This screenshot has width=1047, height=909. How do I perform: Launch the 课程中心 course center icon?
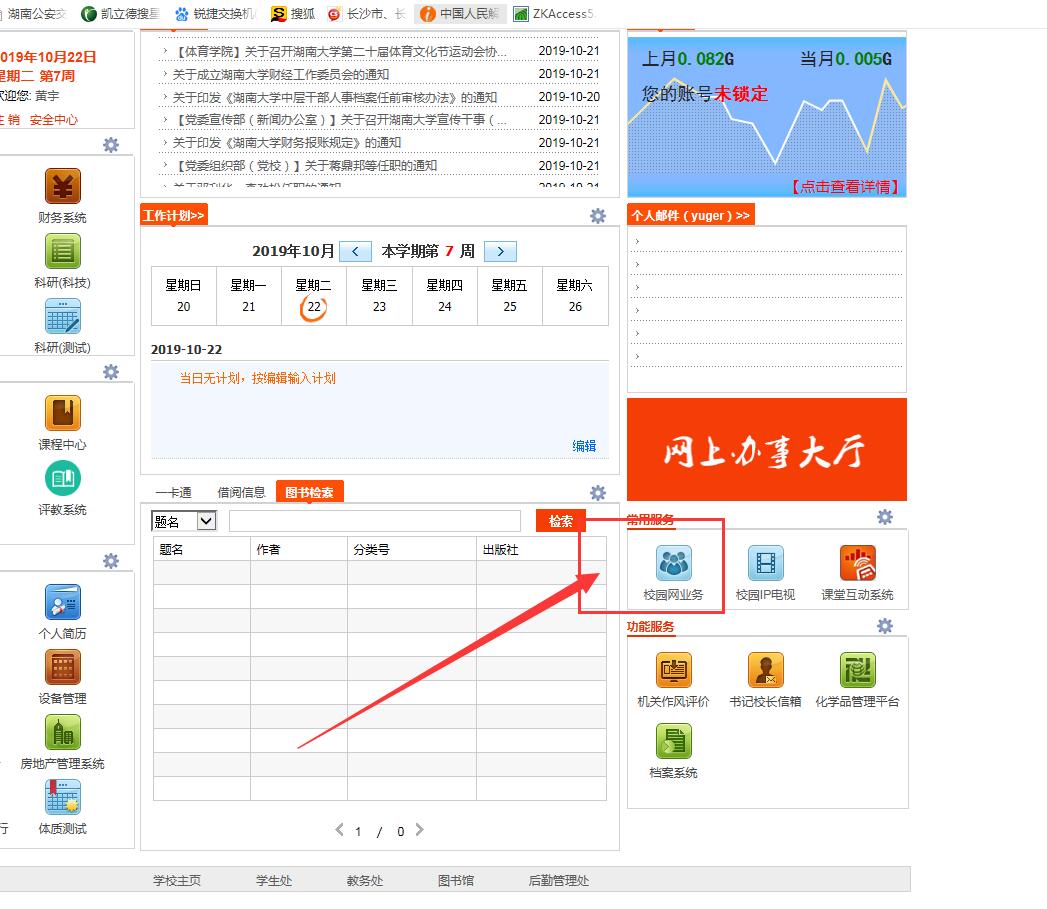tap(62, 414)
